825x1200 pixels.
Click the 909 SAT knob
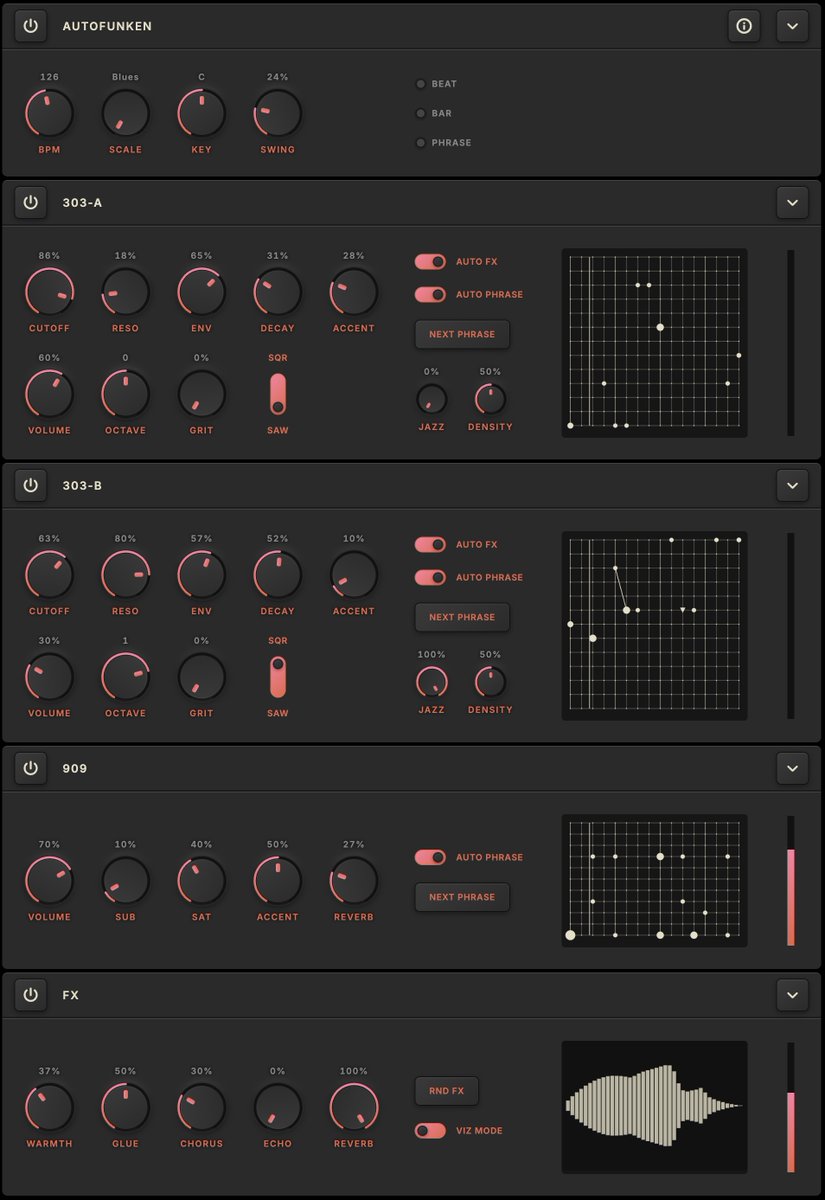coord(201,881)
